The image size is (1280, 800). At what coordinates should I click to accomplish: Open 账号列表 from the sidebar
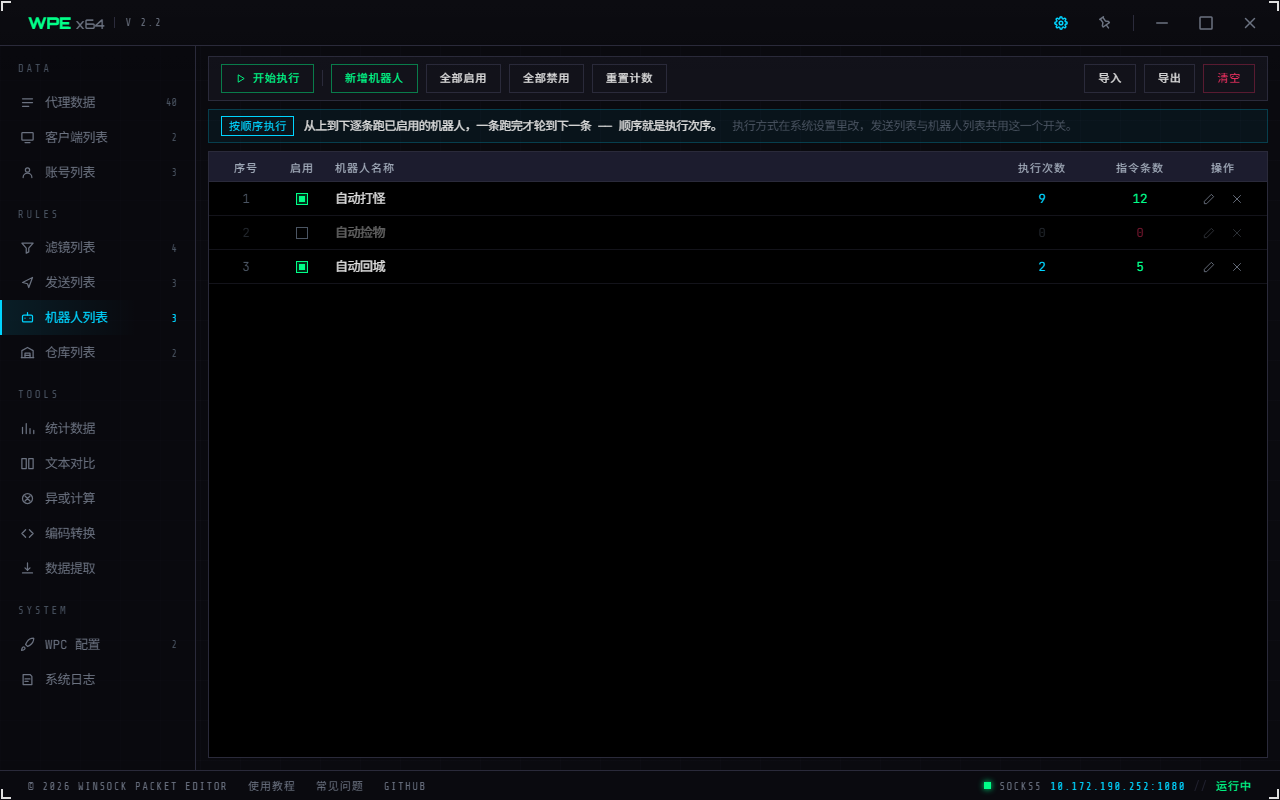click(98, 172)
